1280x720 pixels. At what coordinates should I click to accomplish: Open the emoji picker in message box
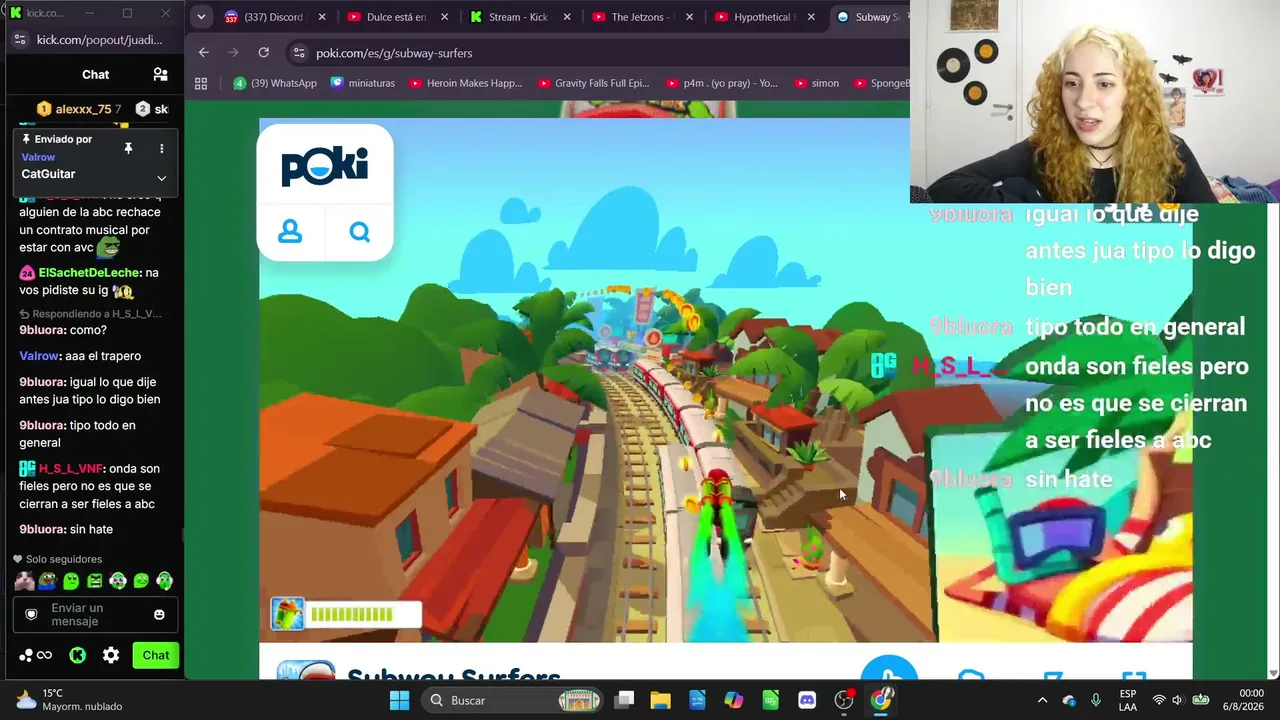click(x=159, y=614)
